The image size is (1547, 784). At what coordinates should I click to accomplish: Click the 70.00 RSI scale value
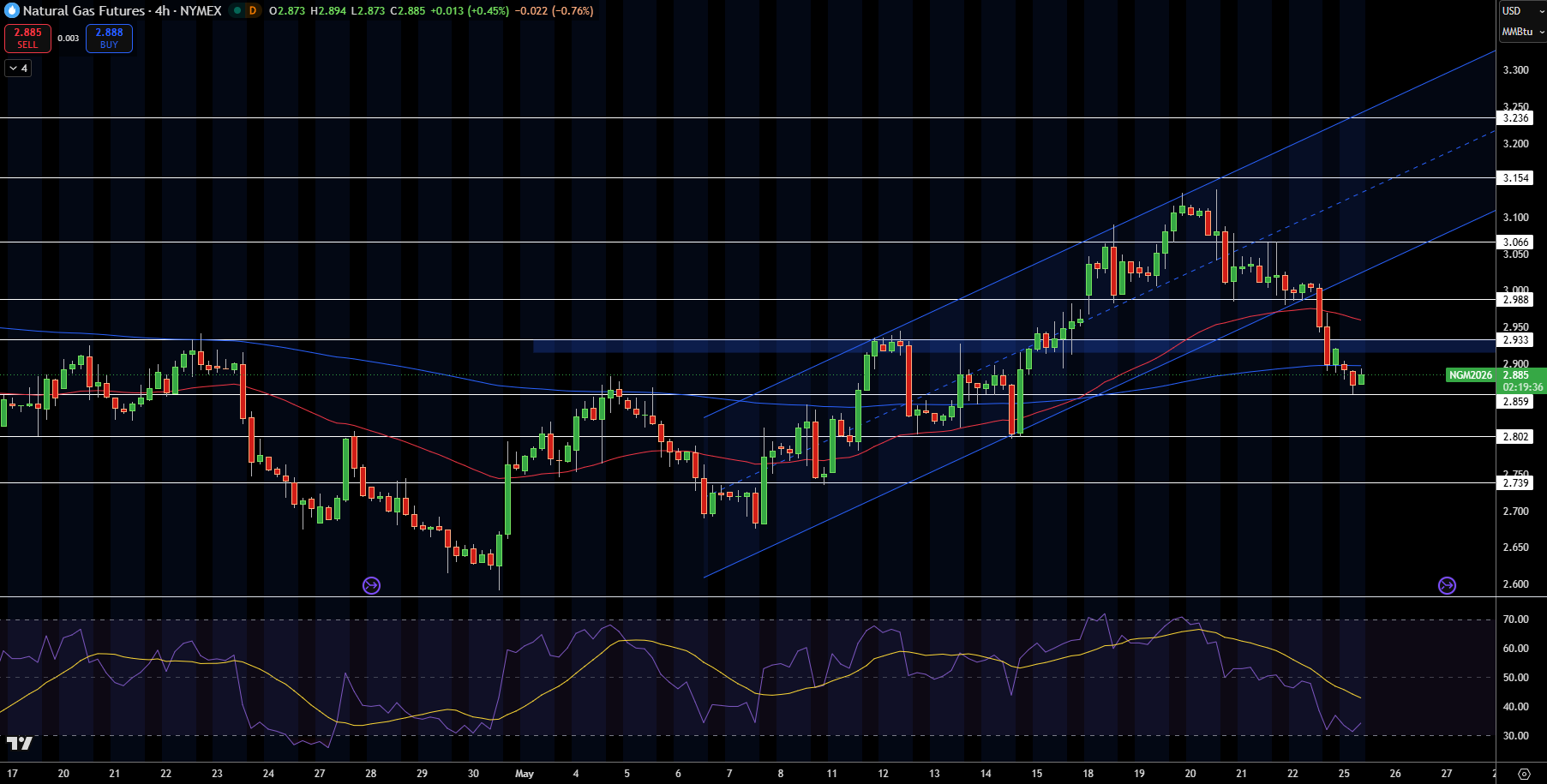pos(1515,619)
